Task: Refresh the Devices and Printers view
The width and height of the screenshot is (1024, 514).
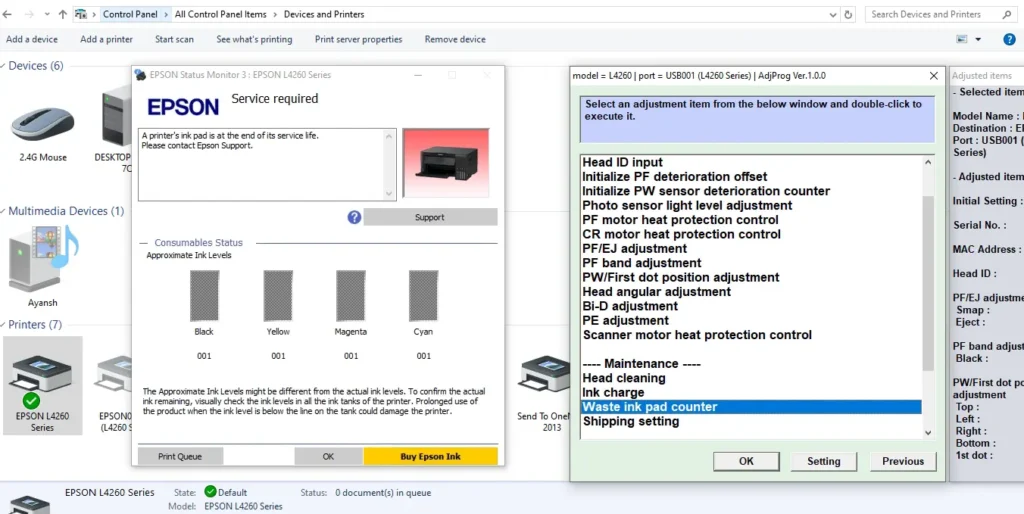Action: click(x=848, y=14)
